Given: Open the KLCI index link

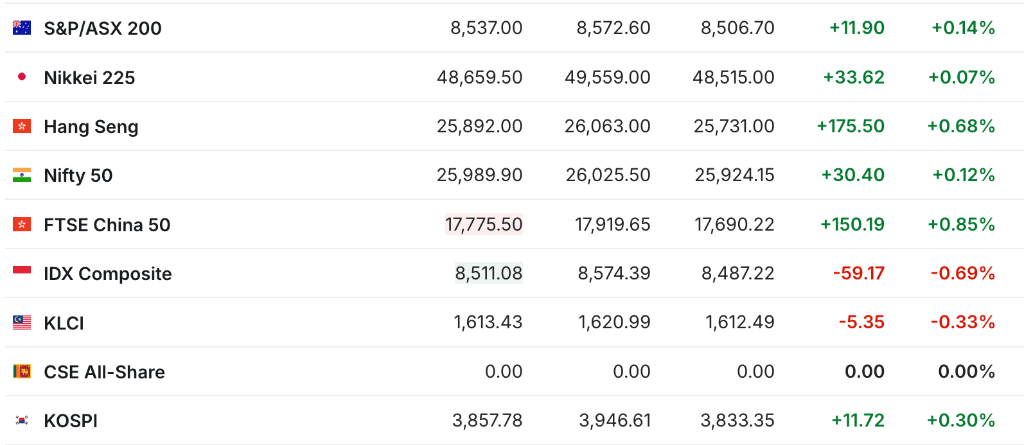Looking at the screenshot, I should [65, 322].
